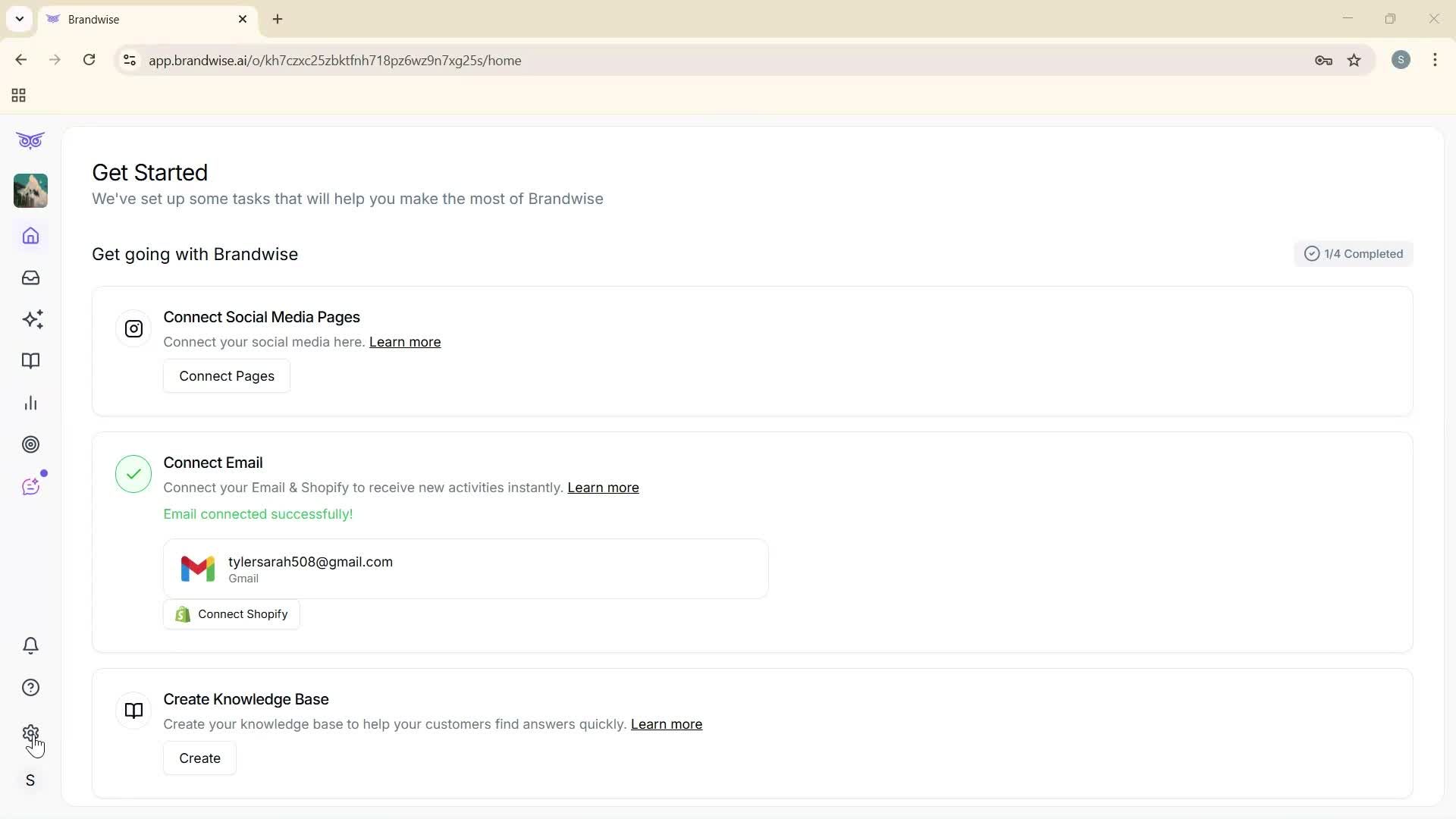This screenshot has height=819, width=1456.
Task: Open the analytics bar chart icon
Action: point(30,403)
